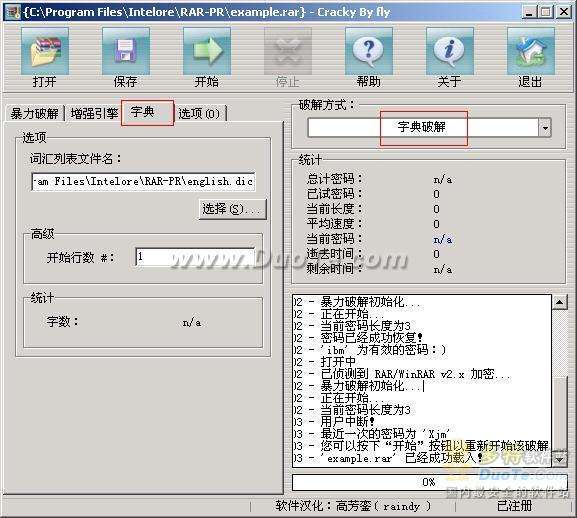Expand the 破解方式 dropdown arrow
This screenshot has height=518, width=577.
point(545,128)
